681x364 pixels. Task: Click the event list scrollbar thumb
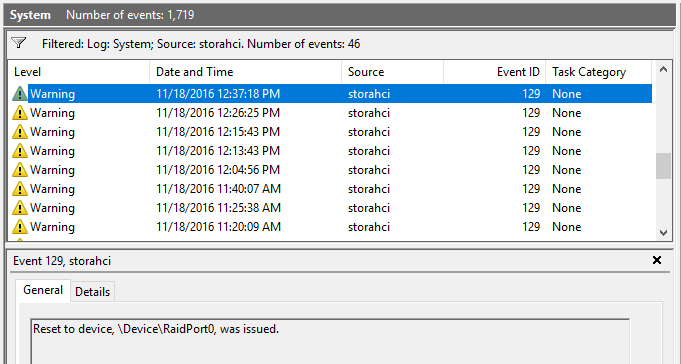pos(663,165)
